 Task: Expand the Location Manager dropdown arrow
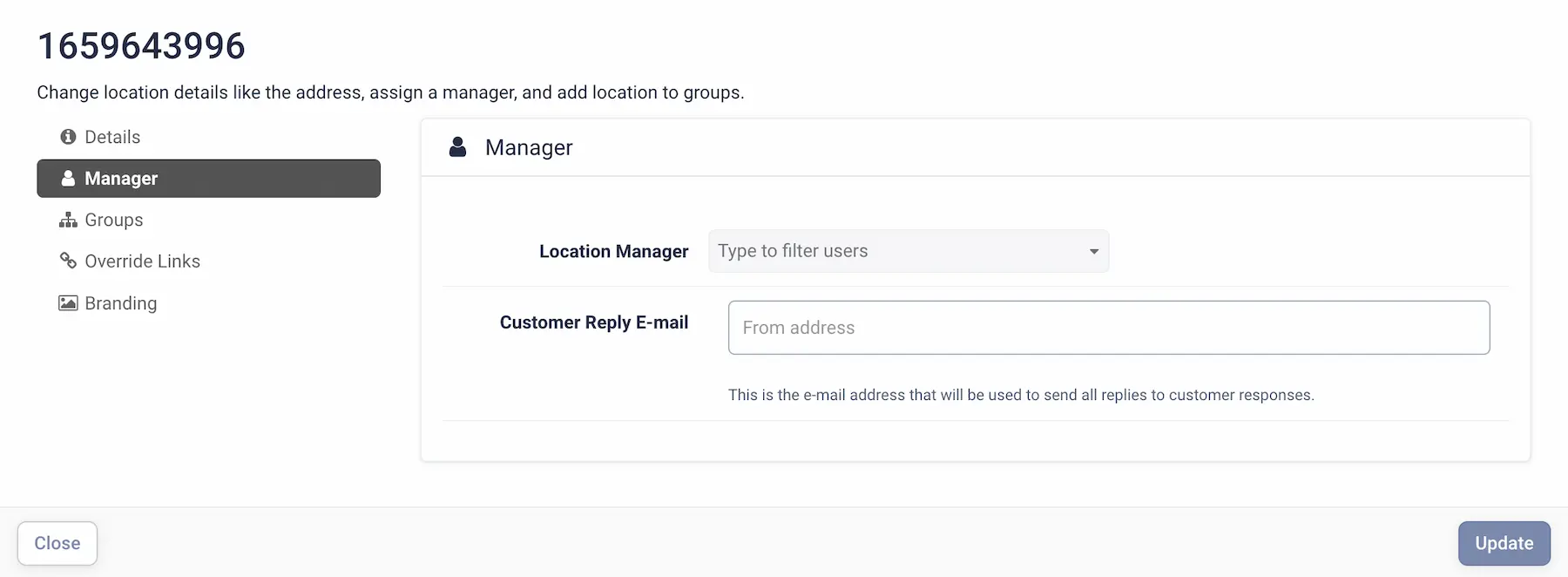point(1093,251)
